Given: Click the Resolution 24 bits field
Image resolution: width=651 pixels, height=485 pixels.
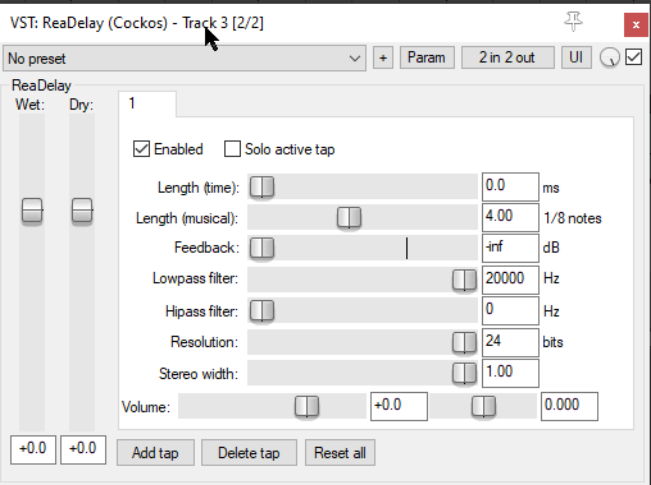Looking at the screenshot, I should click(x=510, y=342).
